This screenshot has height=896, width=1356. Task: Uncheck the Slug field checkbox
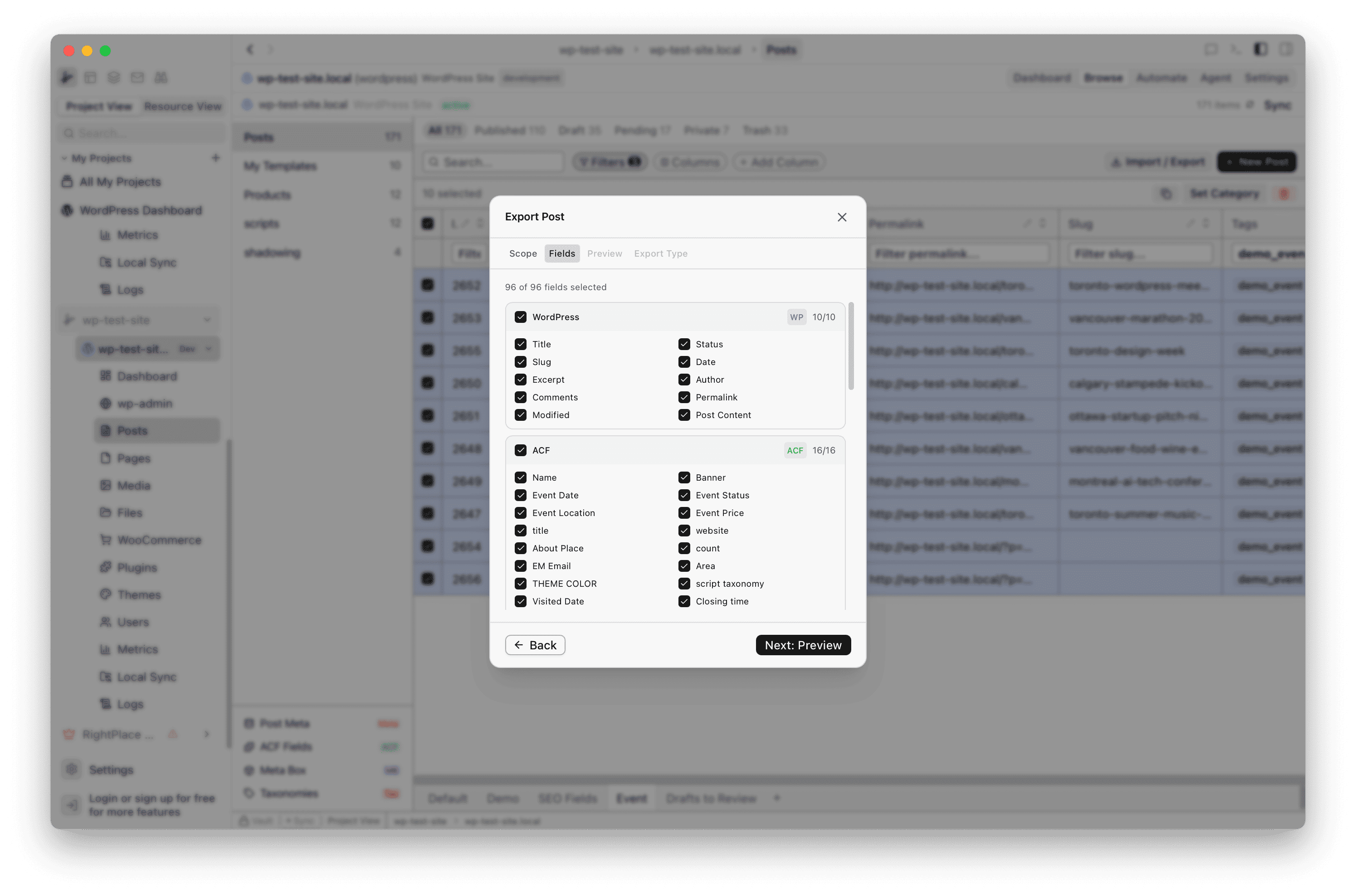pos(520,362)
